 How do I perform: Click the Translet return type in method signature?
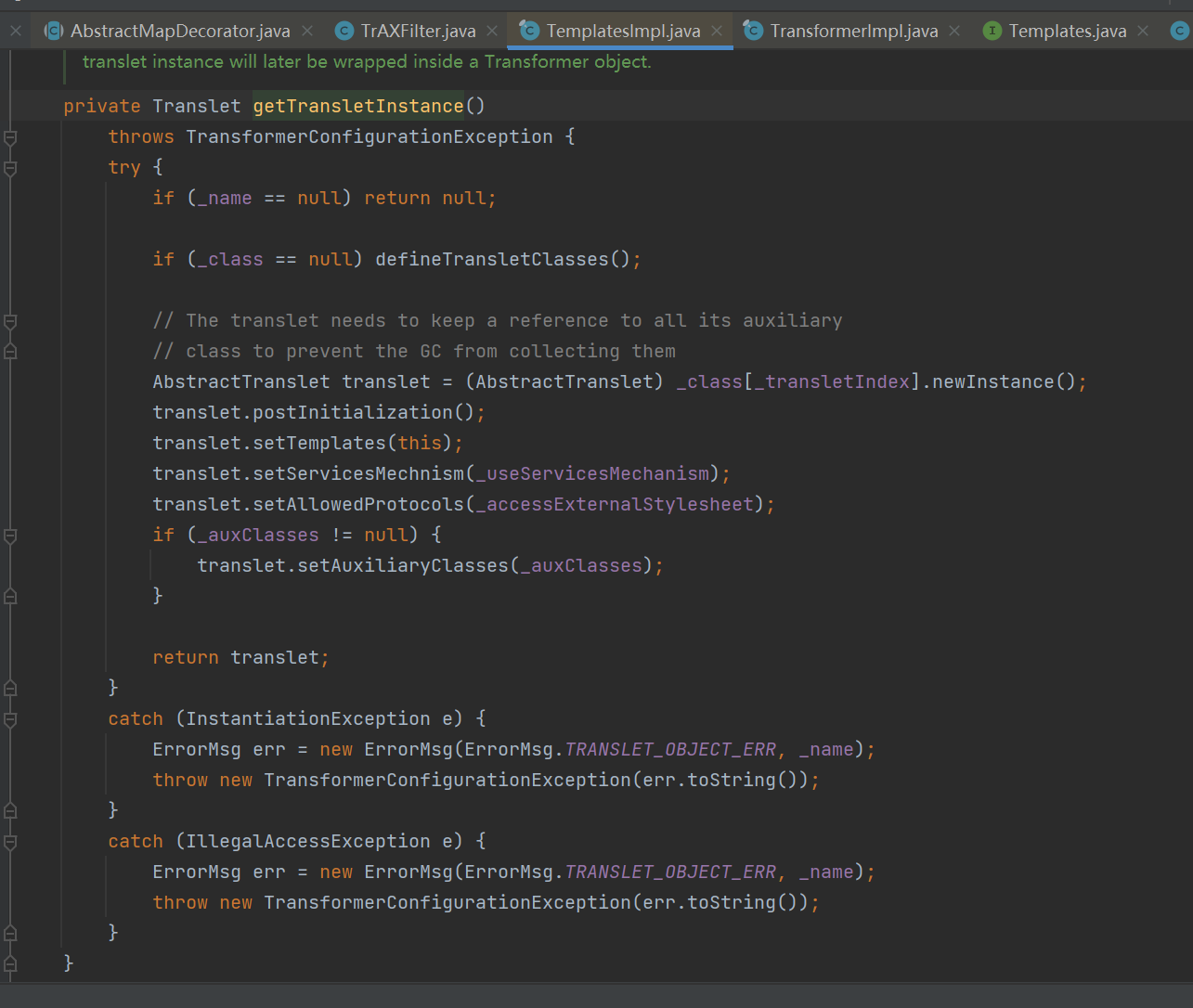(x=197, y=106)
